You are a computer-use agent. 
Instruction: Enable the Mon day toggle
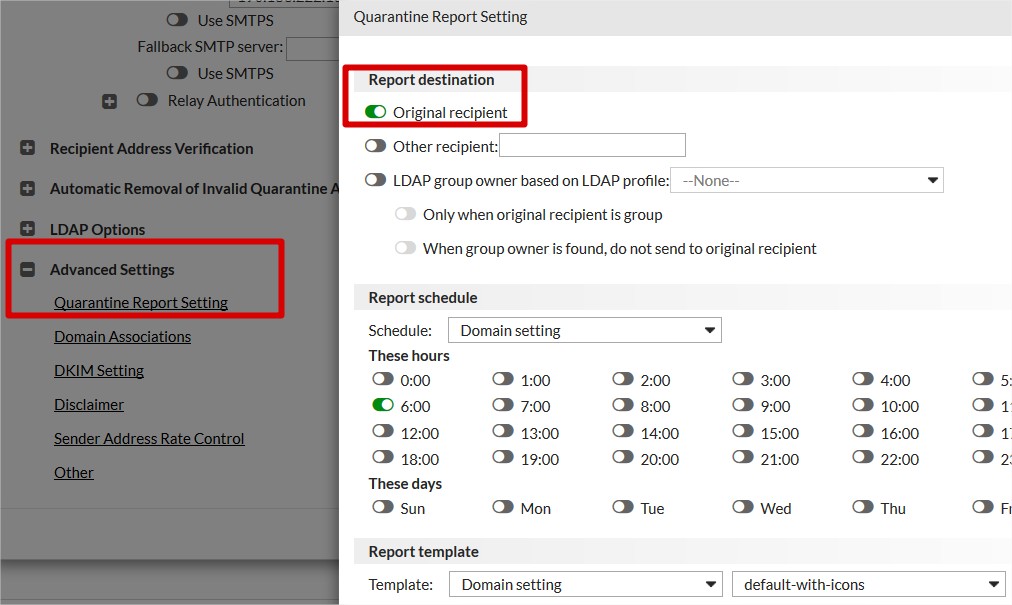coord(503,508)
